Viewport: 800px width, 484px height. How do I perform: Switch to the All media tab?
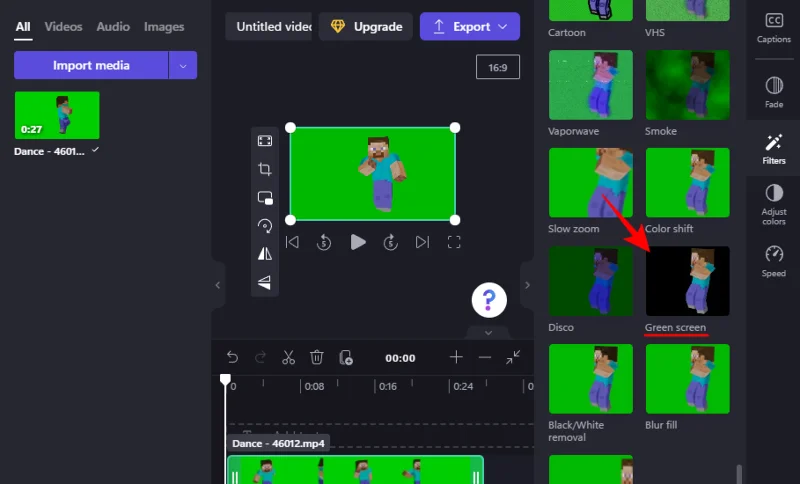point(23,27)
